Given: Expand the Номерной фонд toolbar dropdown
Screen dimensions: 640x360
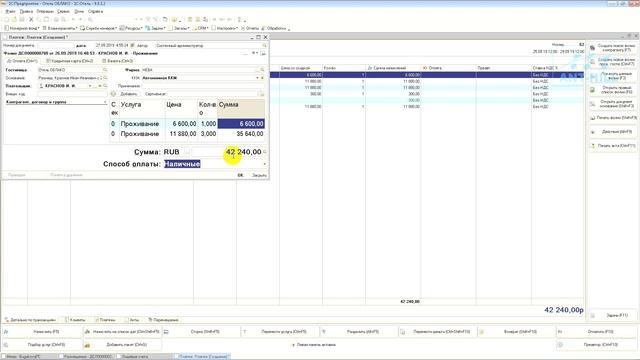Looking at the screenshot, I should [x=22, y=28].
